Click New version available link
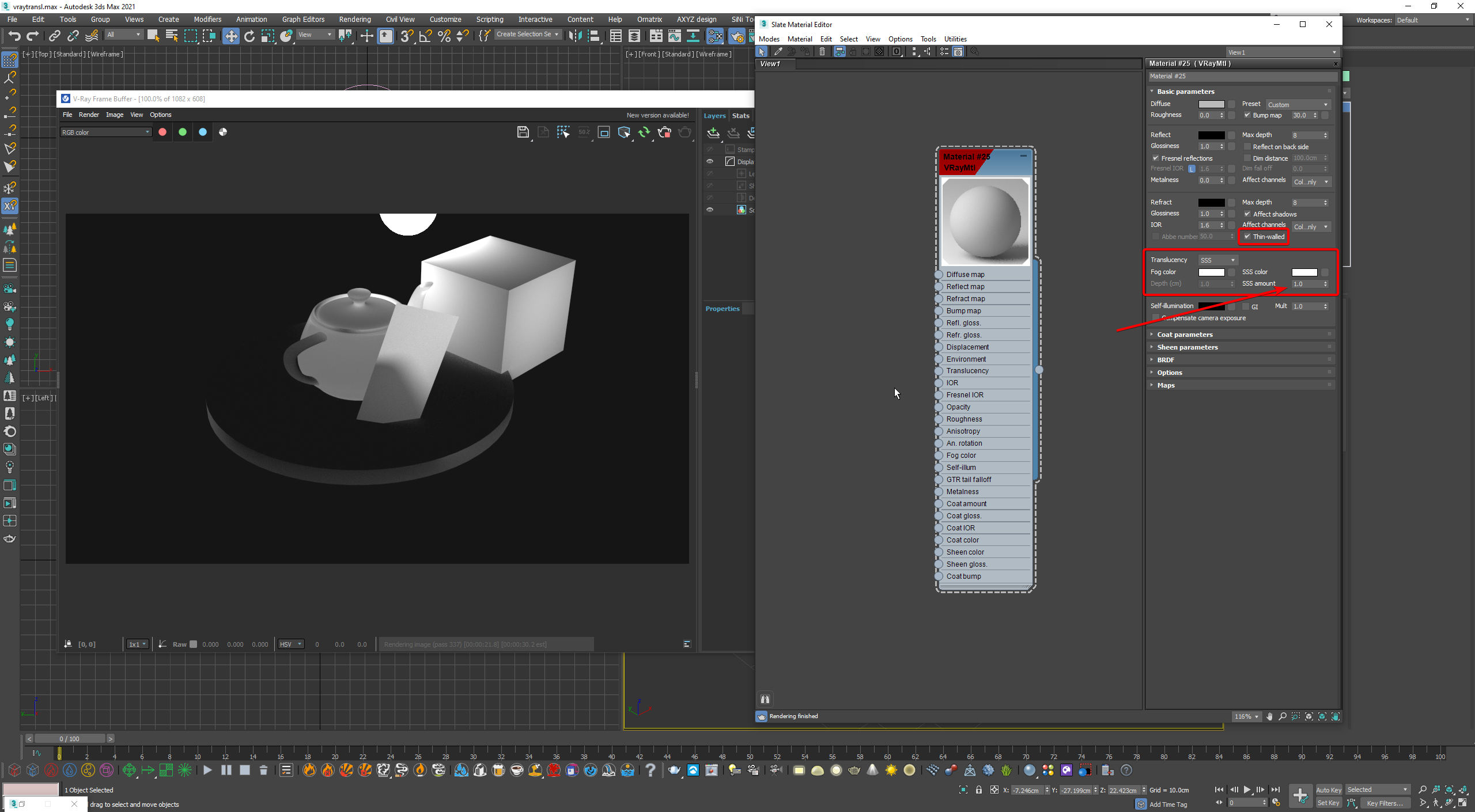This screenshot has height=812, width=1475. coord(657,115)
